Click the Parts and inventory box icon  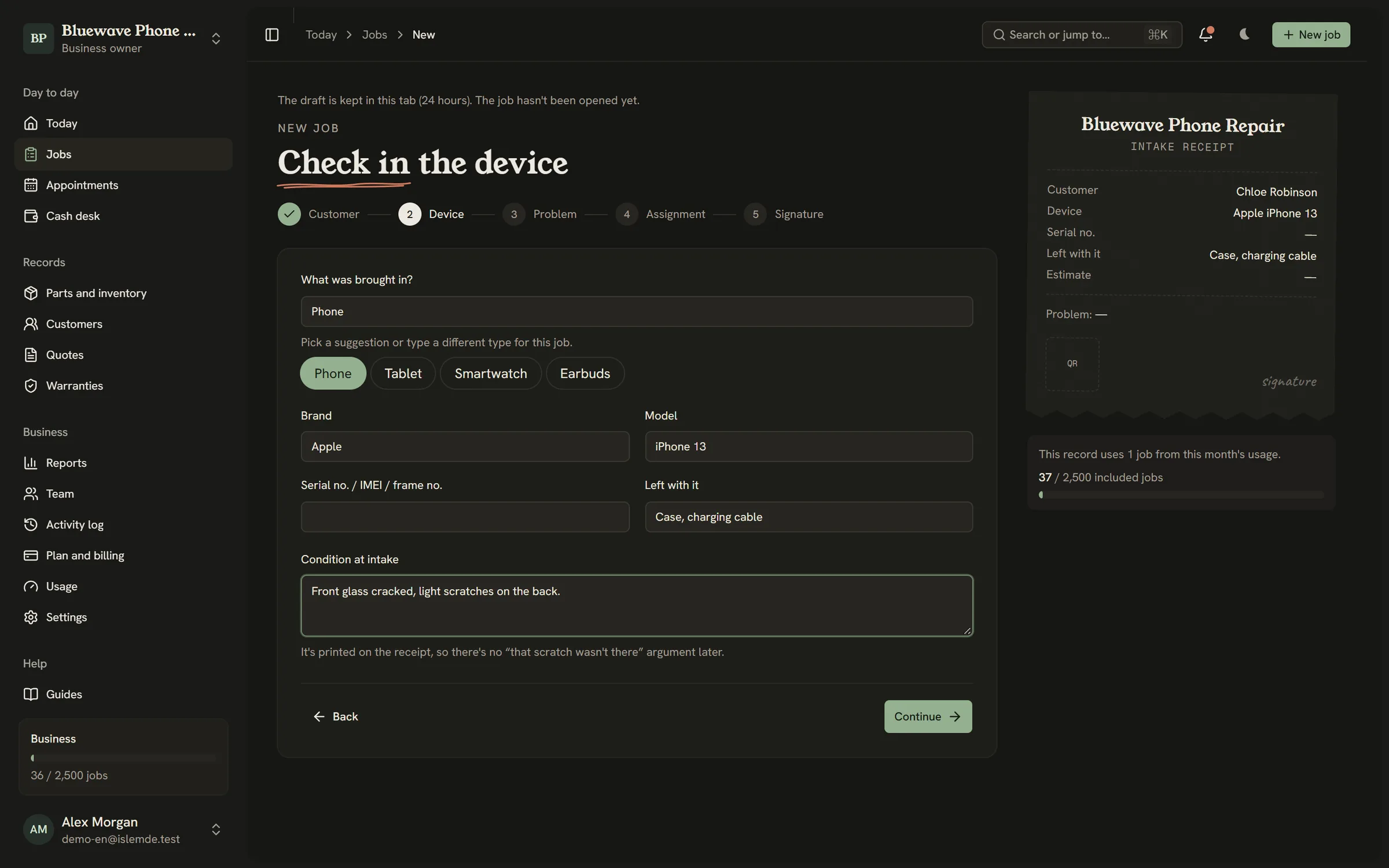(x=31, y=293)
